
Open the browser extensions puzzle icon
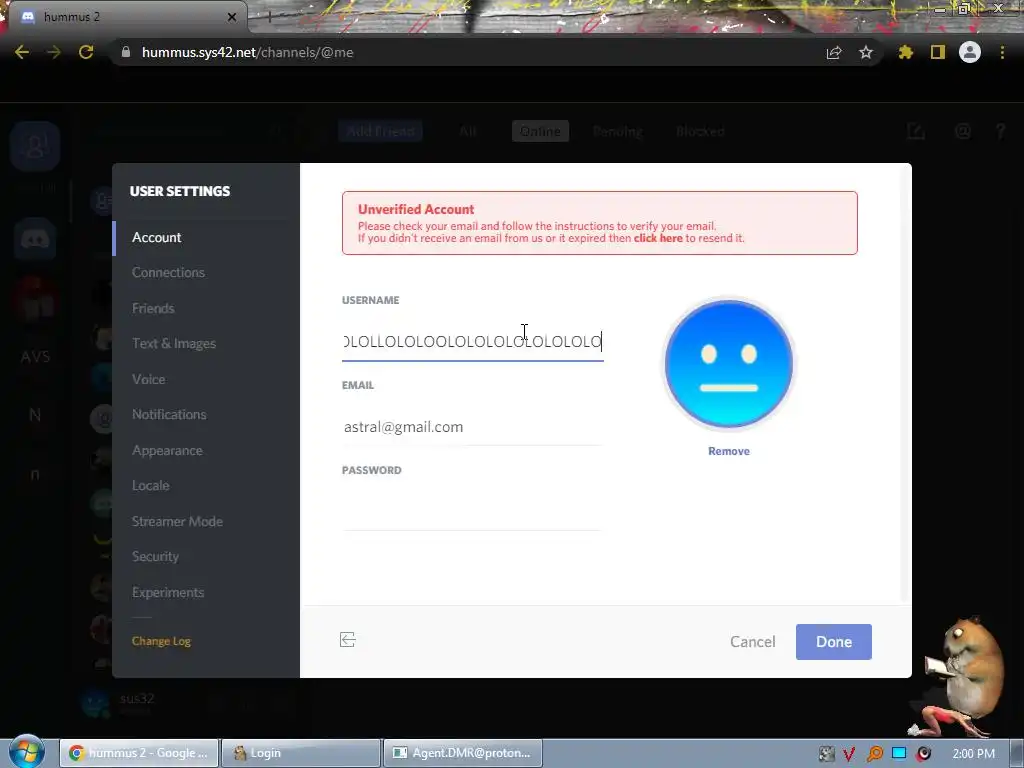905,52
